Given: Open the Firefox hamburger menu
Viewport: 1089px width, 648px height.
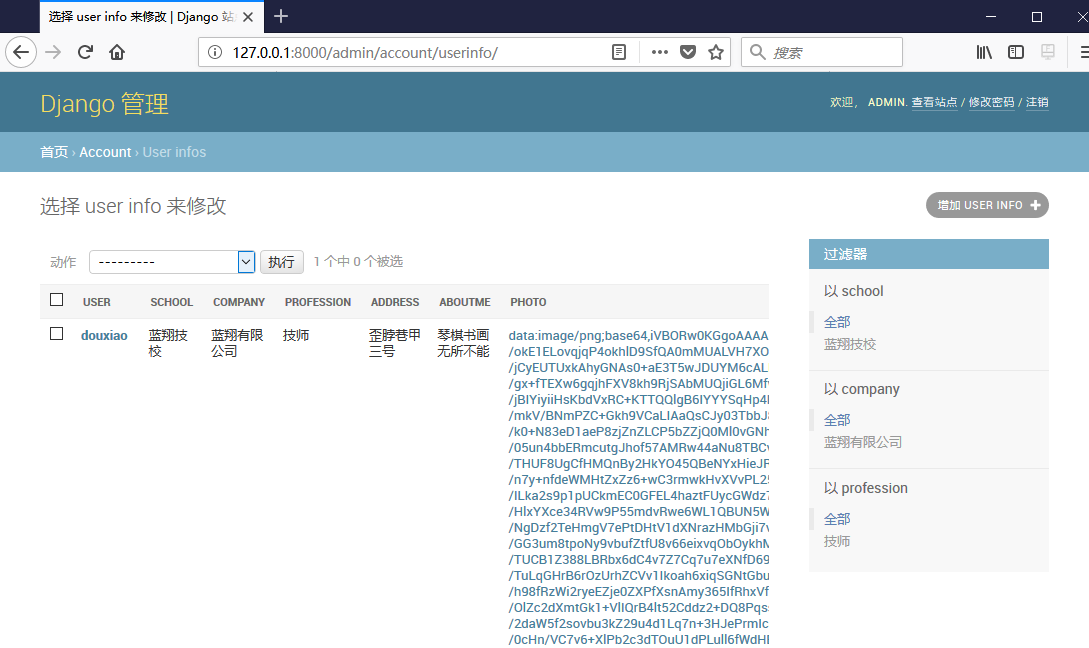Looking at the screenshot, I should pos(1083,52).
